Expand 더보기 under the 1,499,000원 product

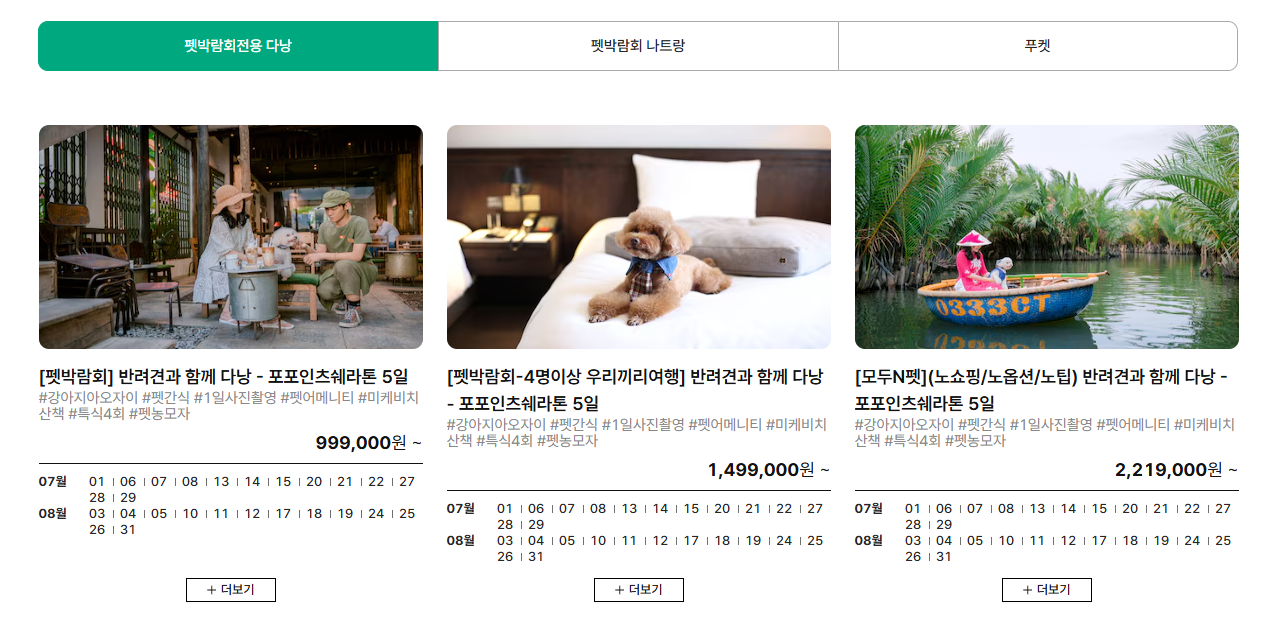click(639, 590)
